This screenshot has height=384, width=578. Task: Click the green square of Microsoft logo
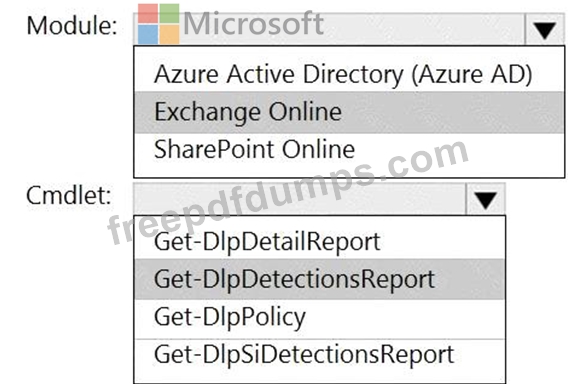[x=169, y=13]
